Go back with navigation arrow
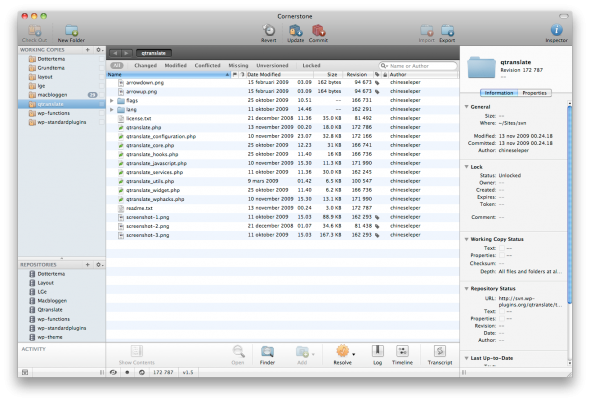Viewport: 590px width, 402px height. tap(116, 53)
